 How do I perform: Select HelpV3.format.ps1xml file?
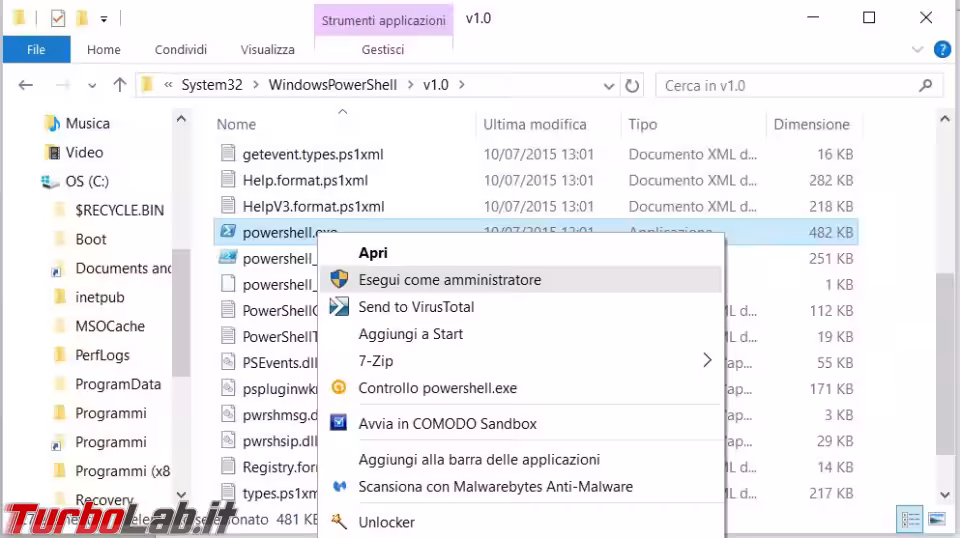pyautogui.click(x=313, y=207)
